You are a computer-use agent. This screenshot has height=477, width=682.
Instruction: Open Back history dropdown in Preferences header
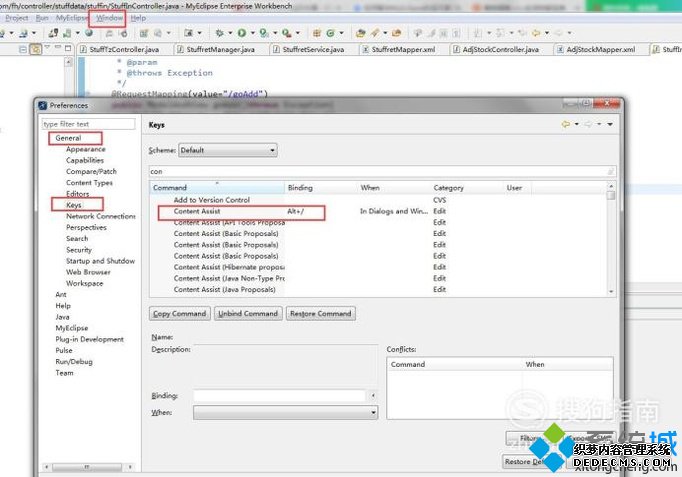coord(577,124)
